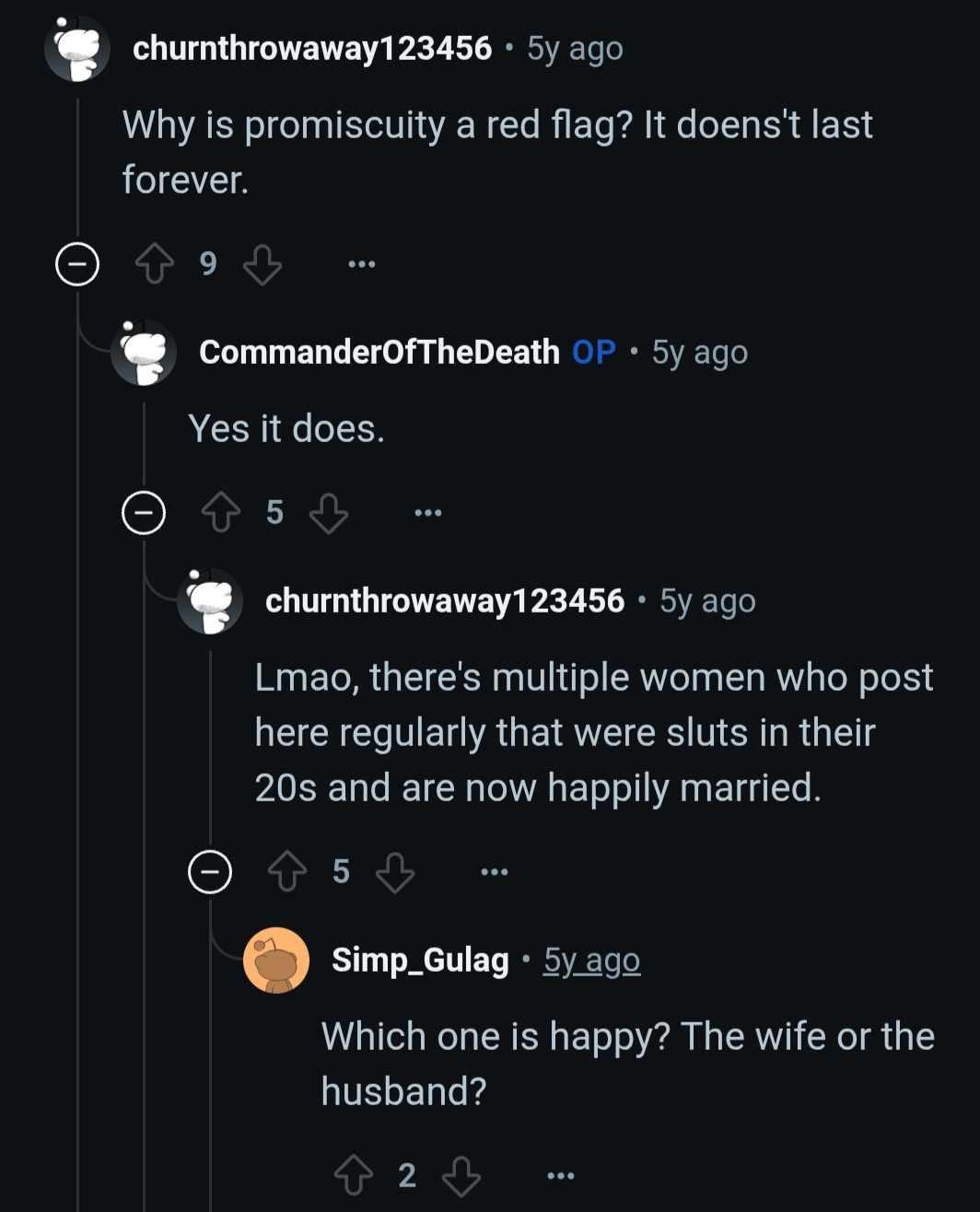
Task: Open the top churnthrowaway123456 avatar
Action: click(77, 49)
